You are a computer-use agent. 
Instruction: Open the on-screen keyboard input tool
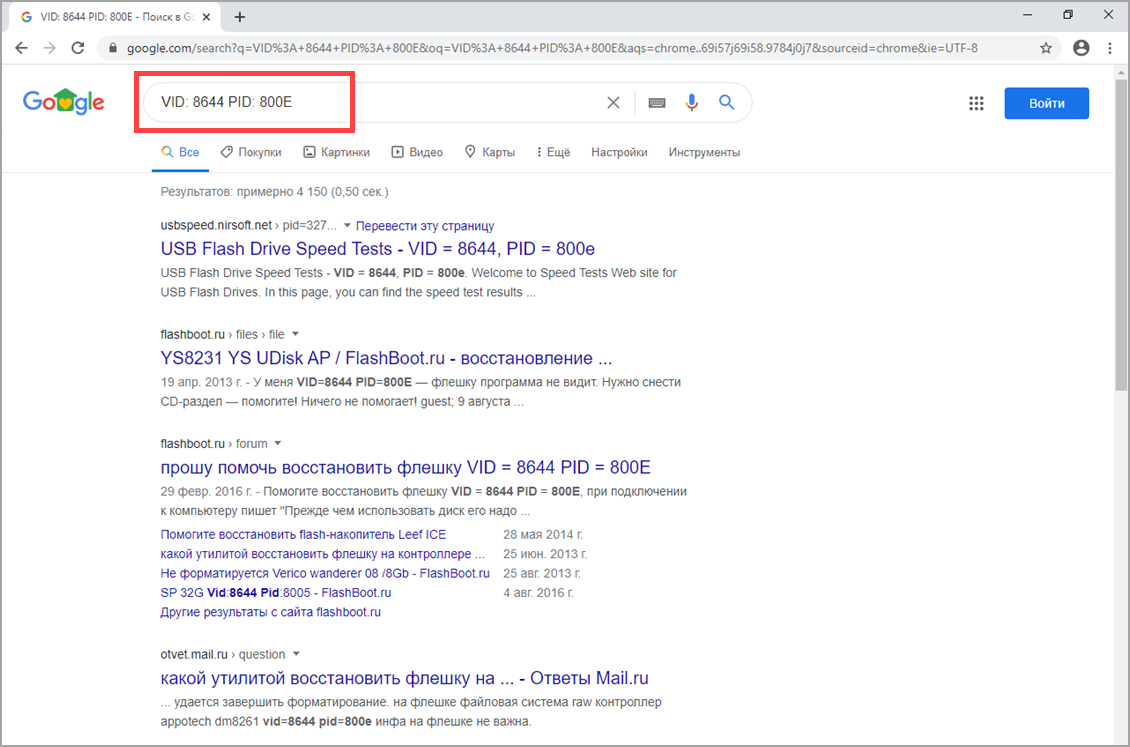pos(657,102)
